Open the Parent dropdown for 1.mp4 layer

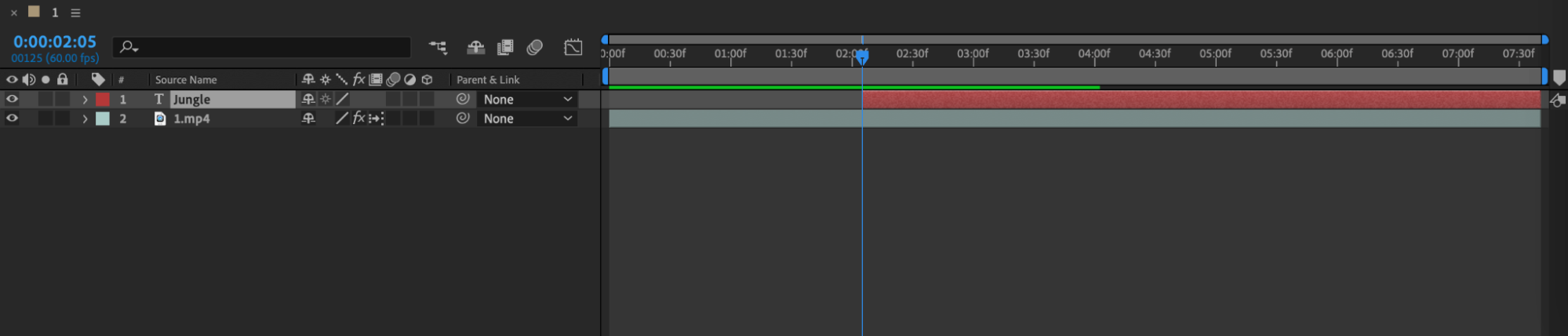coord(527,119)
